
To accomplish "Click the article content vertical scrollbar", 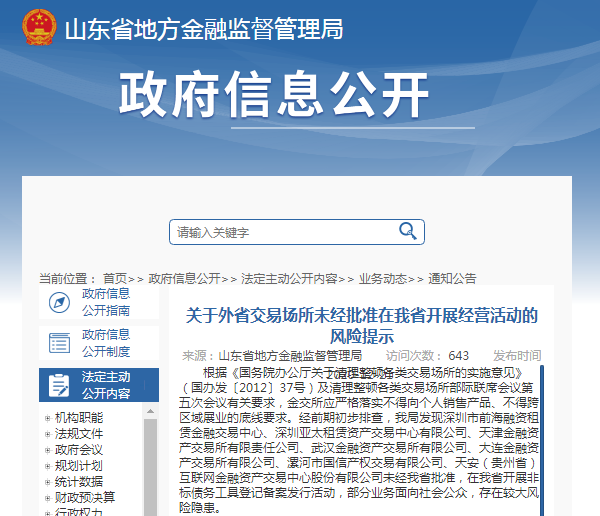I will [542, 441].
